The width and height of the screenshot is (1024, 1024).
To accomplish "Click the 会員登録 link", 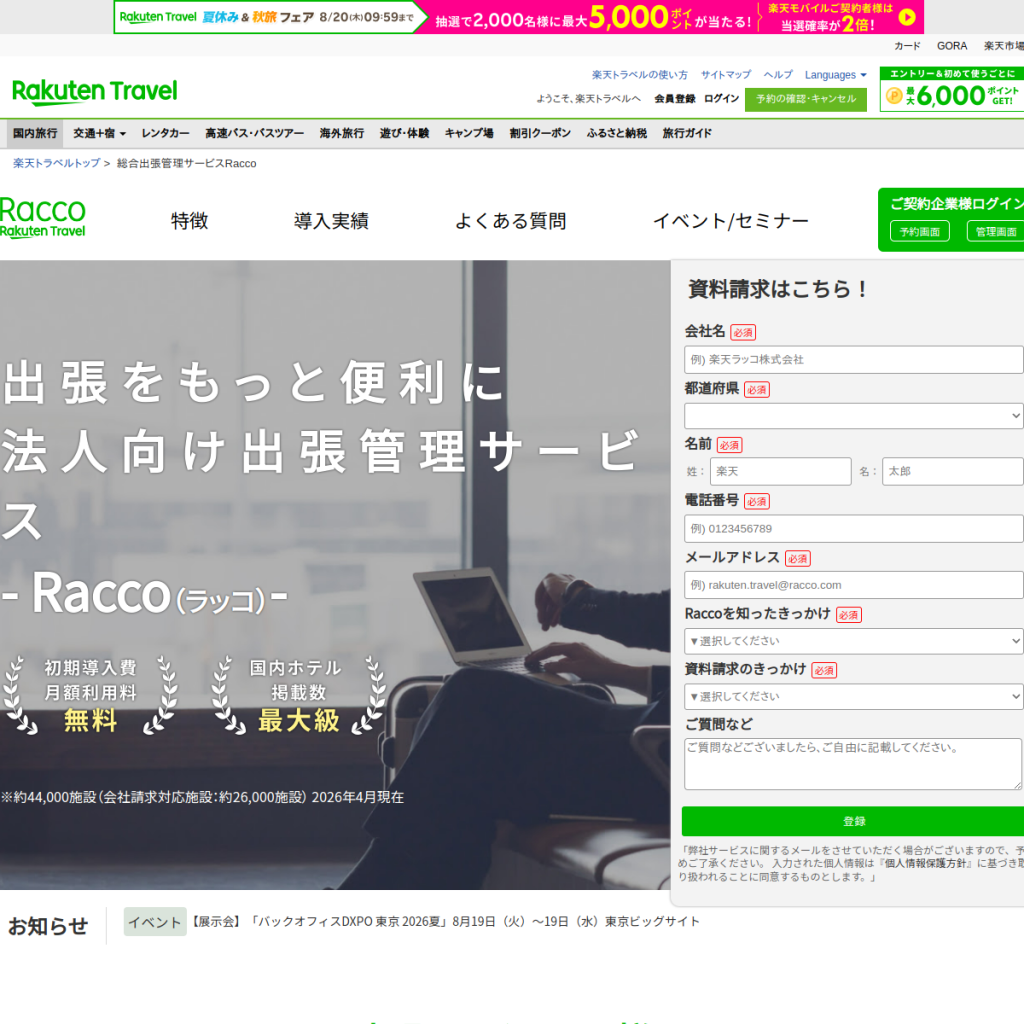I will 675,99.
